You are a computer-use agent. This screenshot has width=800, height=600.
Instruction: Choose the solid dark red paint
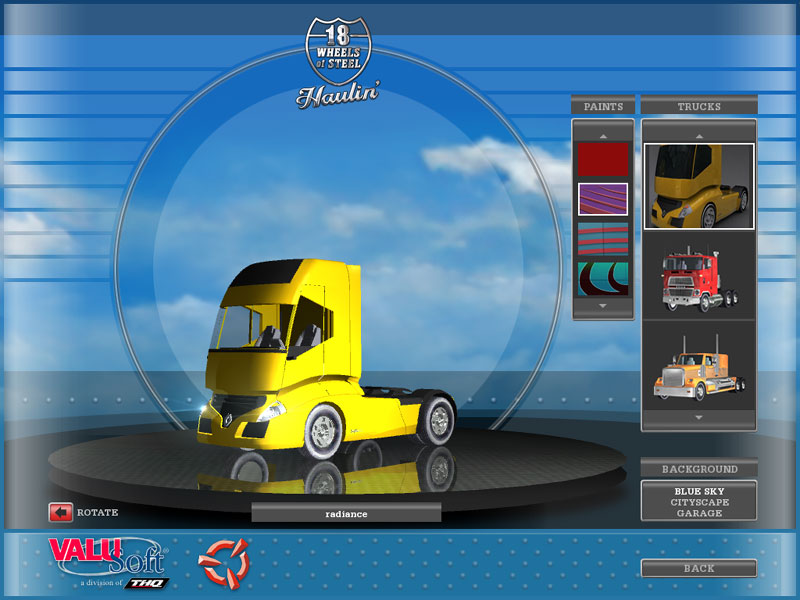click(603, 159)
